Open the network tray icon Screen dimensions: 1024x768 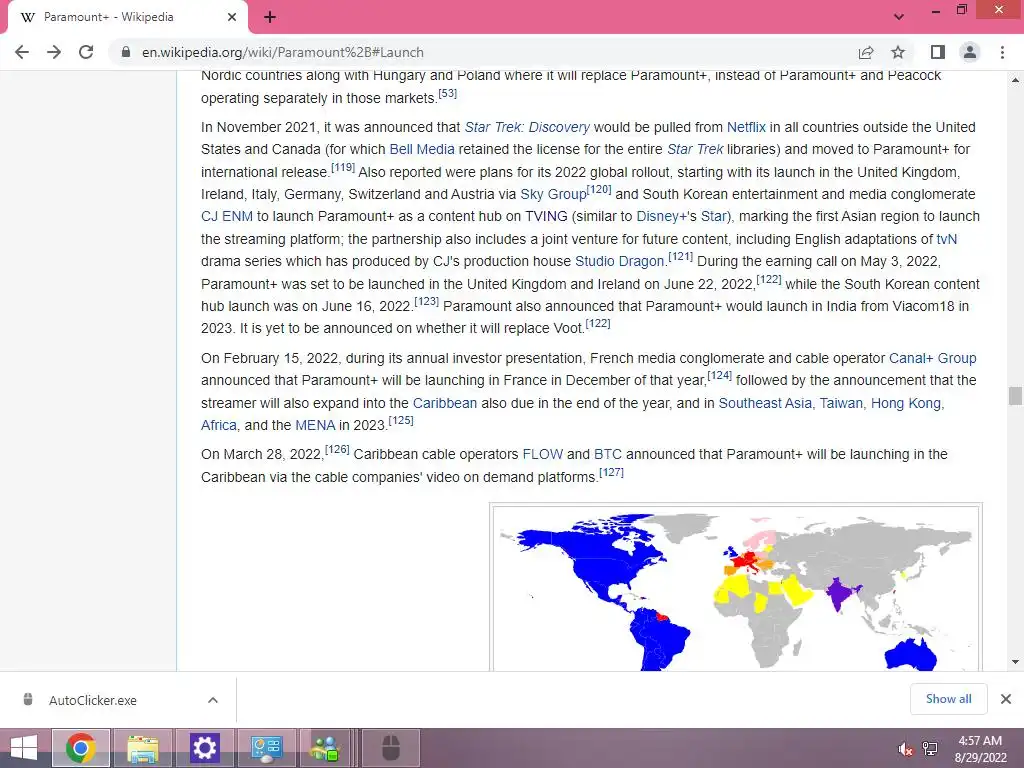coord(930,749)
